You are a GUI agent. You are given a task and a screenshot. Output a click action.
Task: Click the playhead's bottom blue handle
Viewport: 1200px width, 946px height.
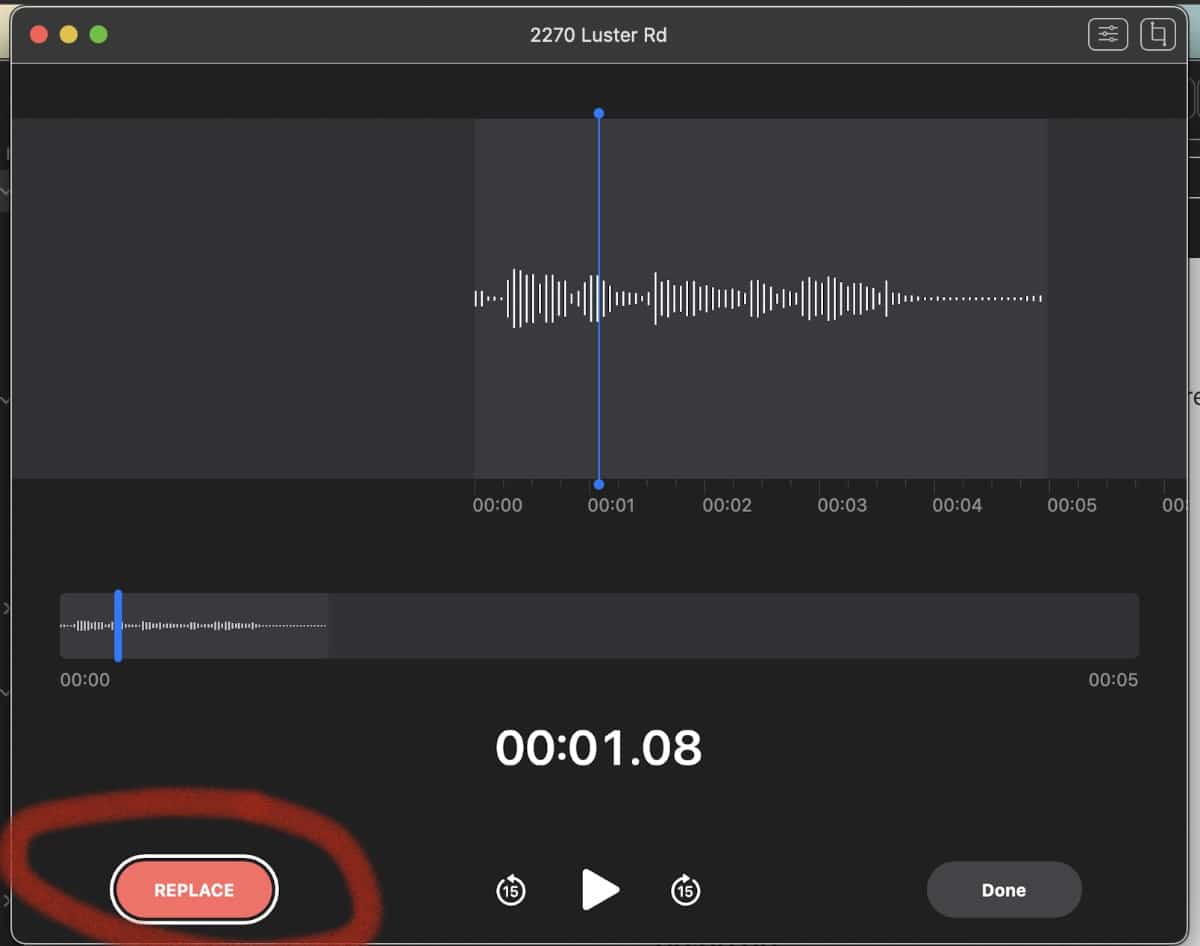[598, 484]
